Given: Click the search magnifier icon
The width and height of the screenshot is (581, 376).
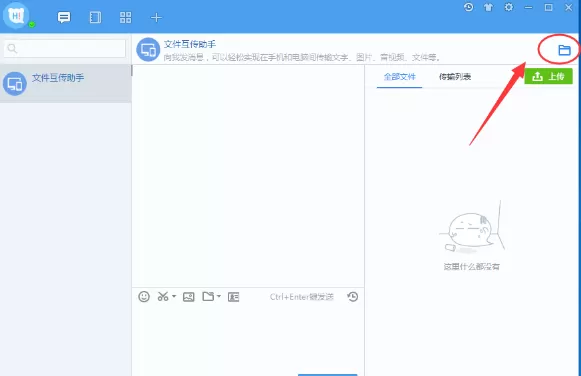Looking at the screenshot, I should 12,49.
